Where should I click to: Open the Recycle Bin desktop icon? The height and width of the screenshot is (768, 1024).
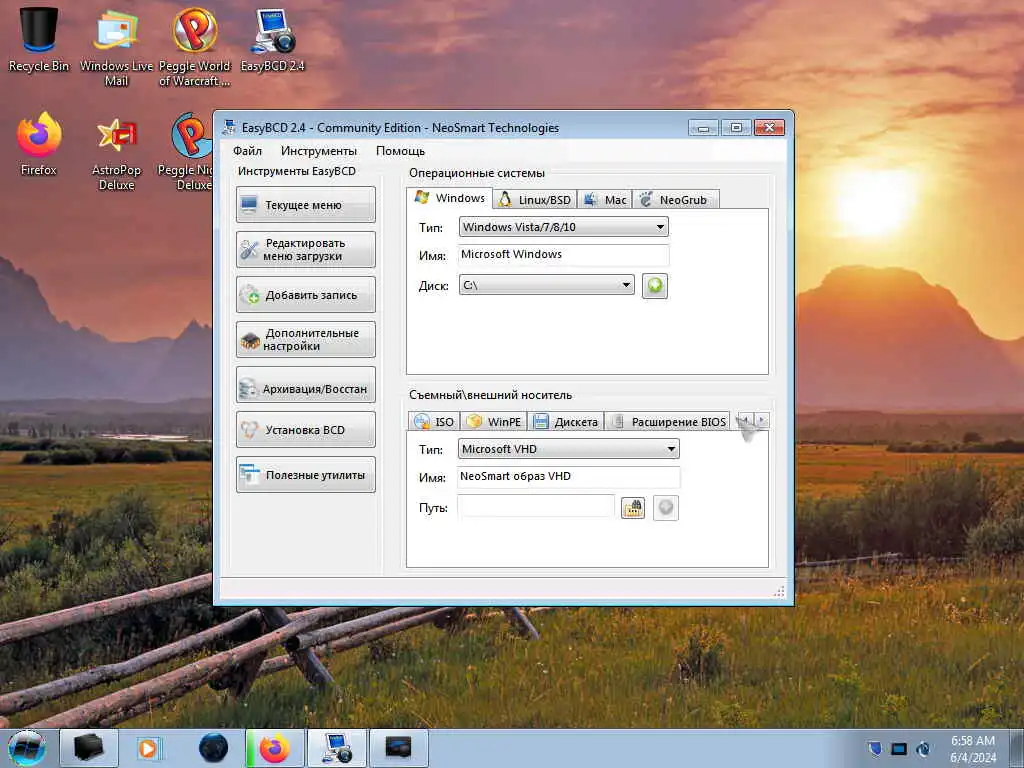pos(39,39)
